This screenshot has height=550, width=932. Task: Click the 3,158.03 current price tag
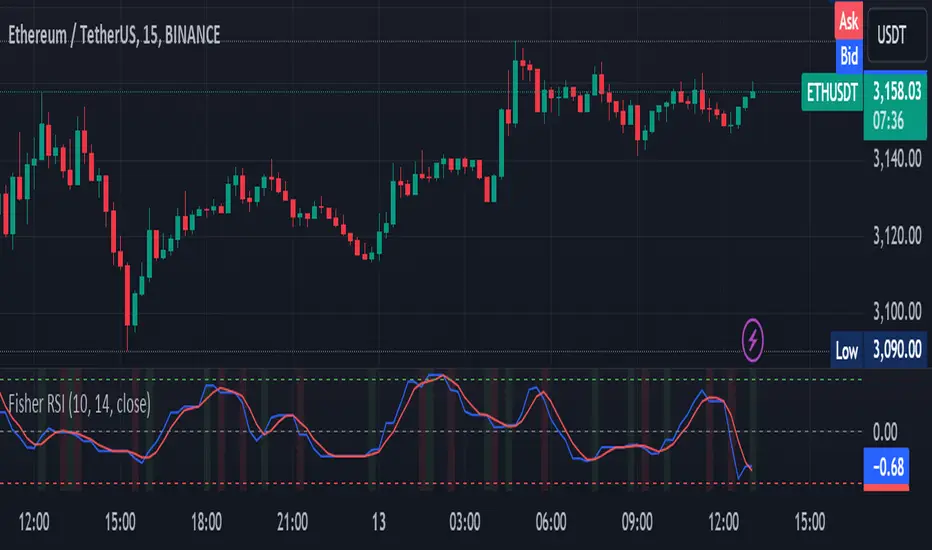point(896,92)
